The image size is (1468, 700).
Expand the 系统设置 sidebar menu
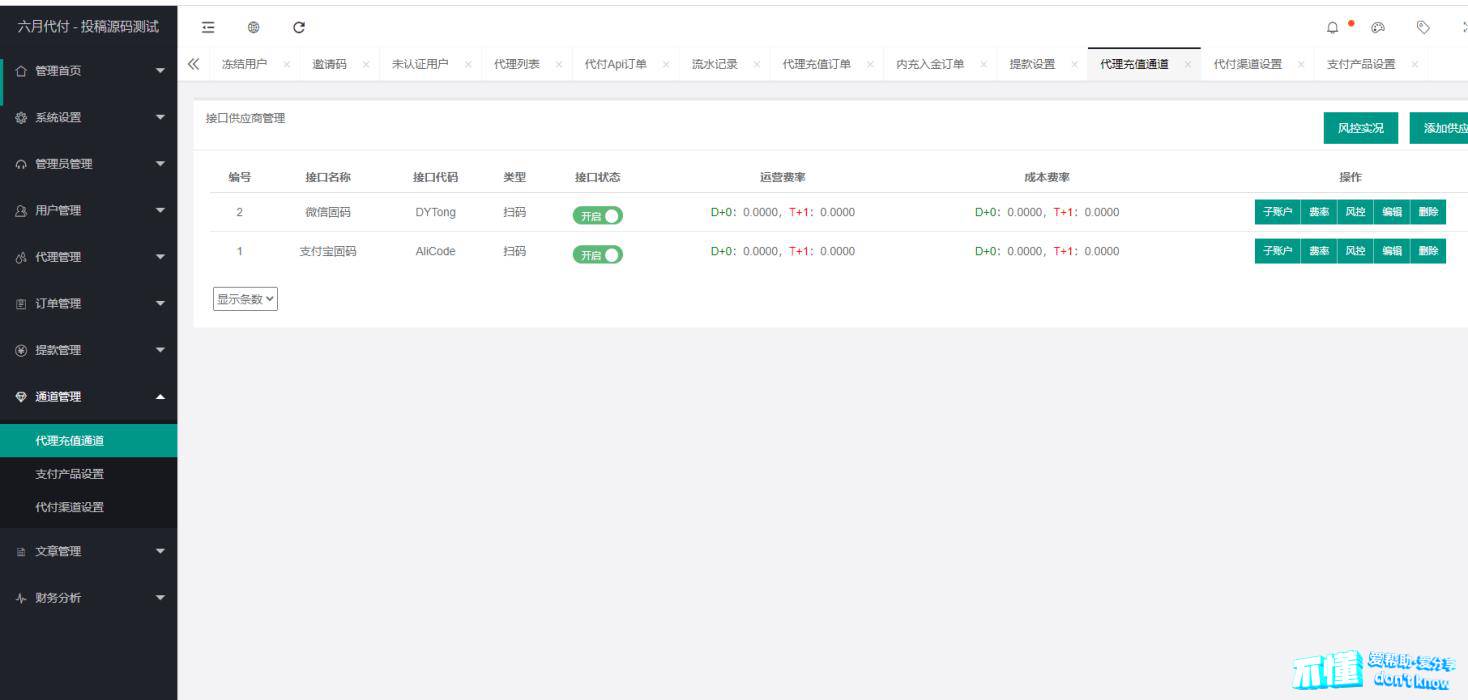point(88,117)
